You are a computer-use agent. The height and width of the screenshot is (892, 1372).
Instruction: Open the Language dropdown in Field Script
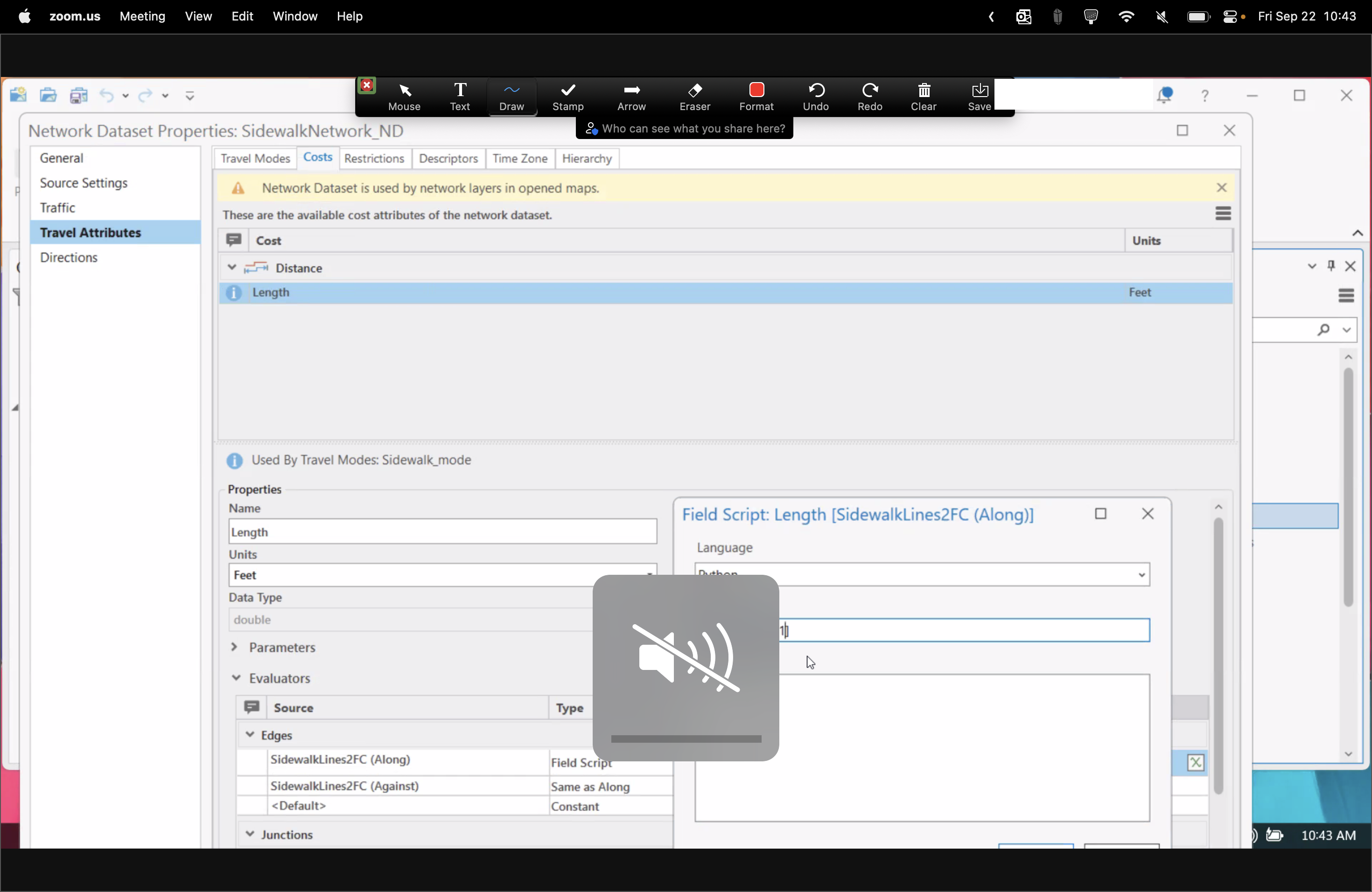tap(1141, 575)
